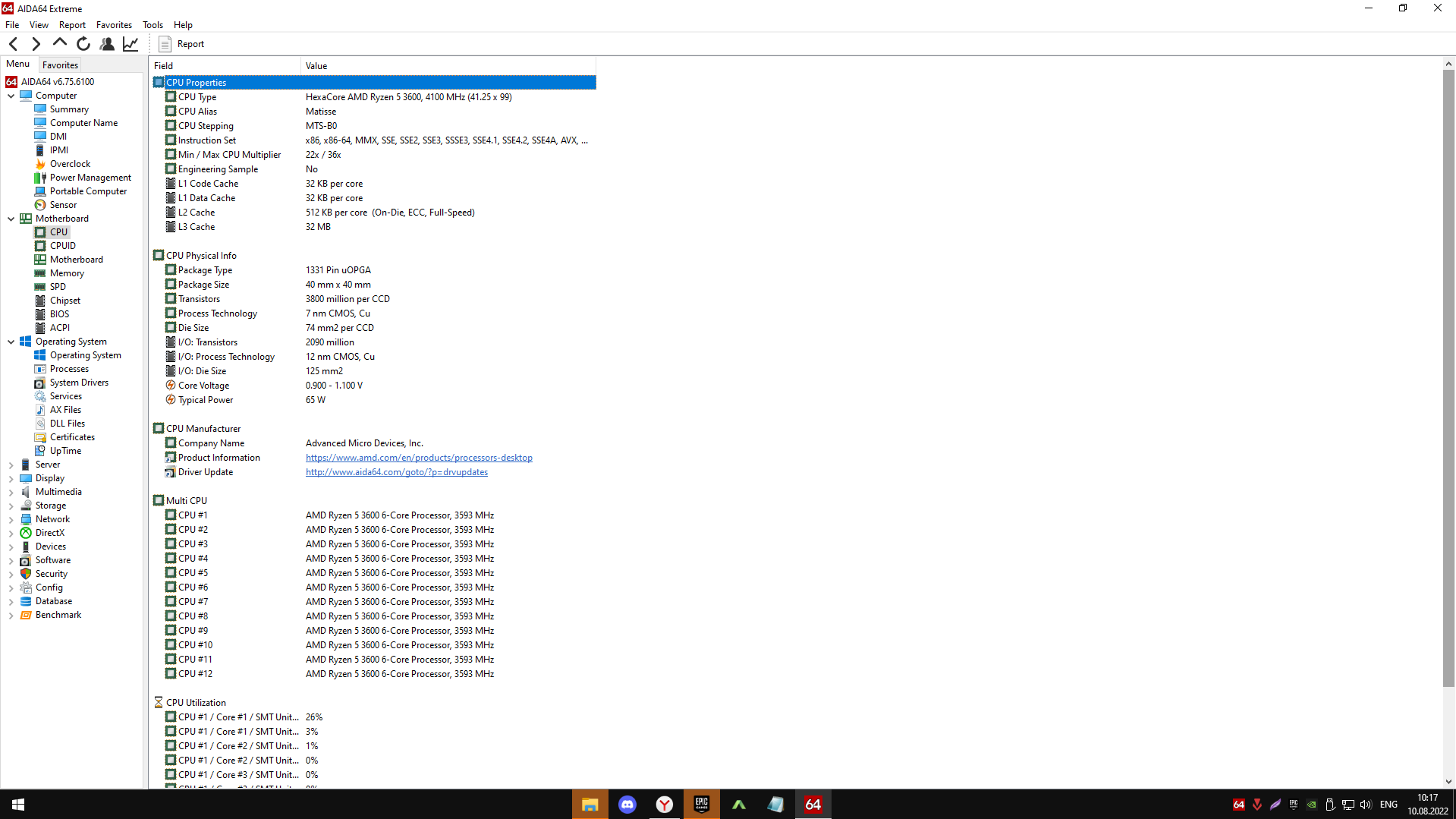The image size is (1456, 819).
Task: Open the user manager toolbar icon
Action: (x=107, y=44)
